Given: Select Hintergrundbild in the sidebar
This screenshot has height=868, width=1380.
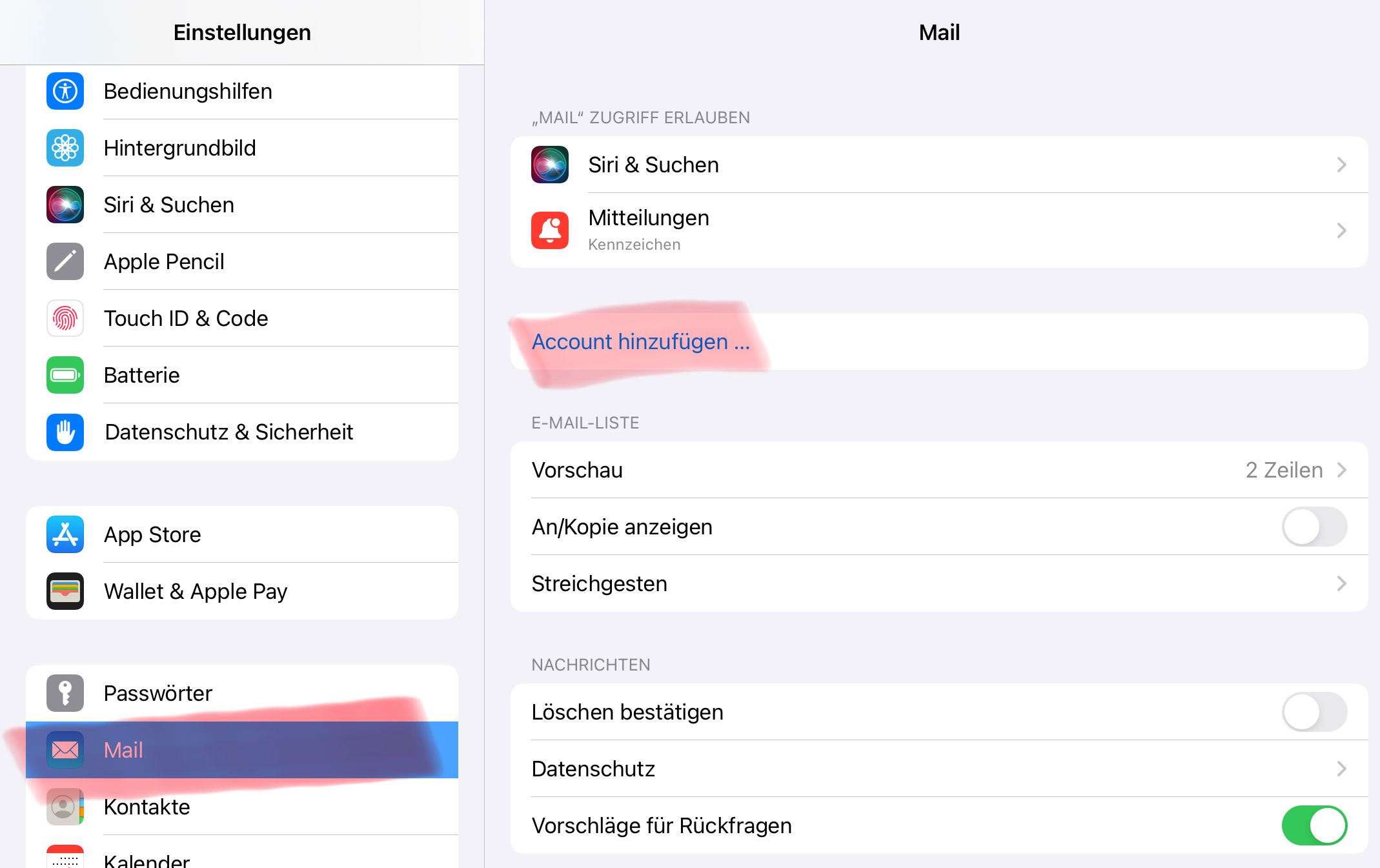Looking at the screenshot, I should pos(242,148).
